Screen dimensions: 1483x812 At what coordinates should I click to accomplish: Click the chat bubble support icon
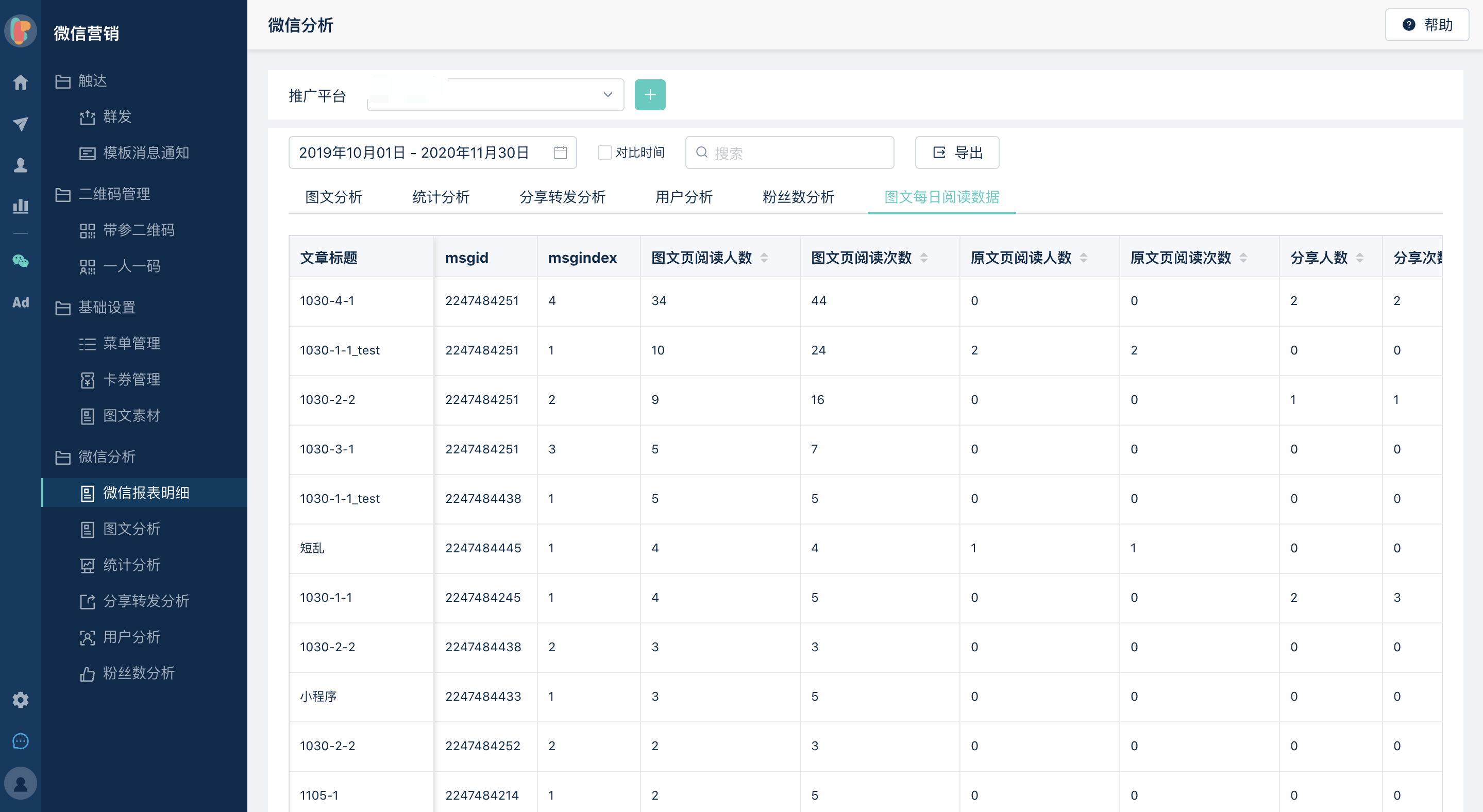coord(21,741)
